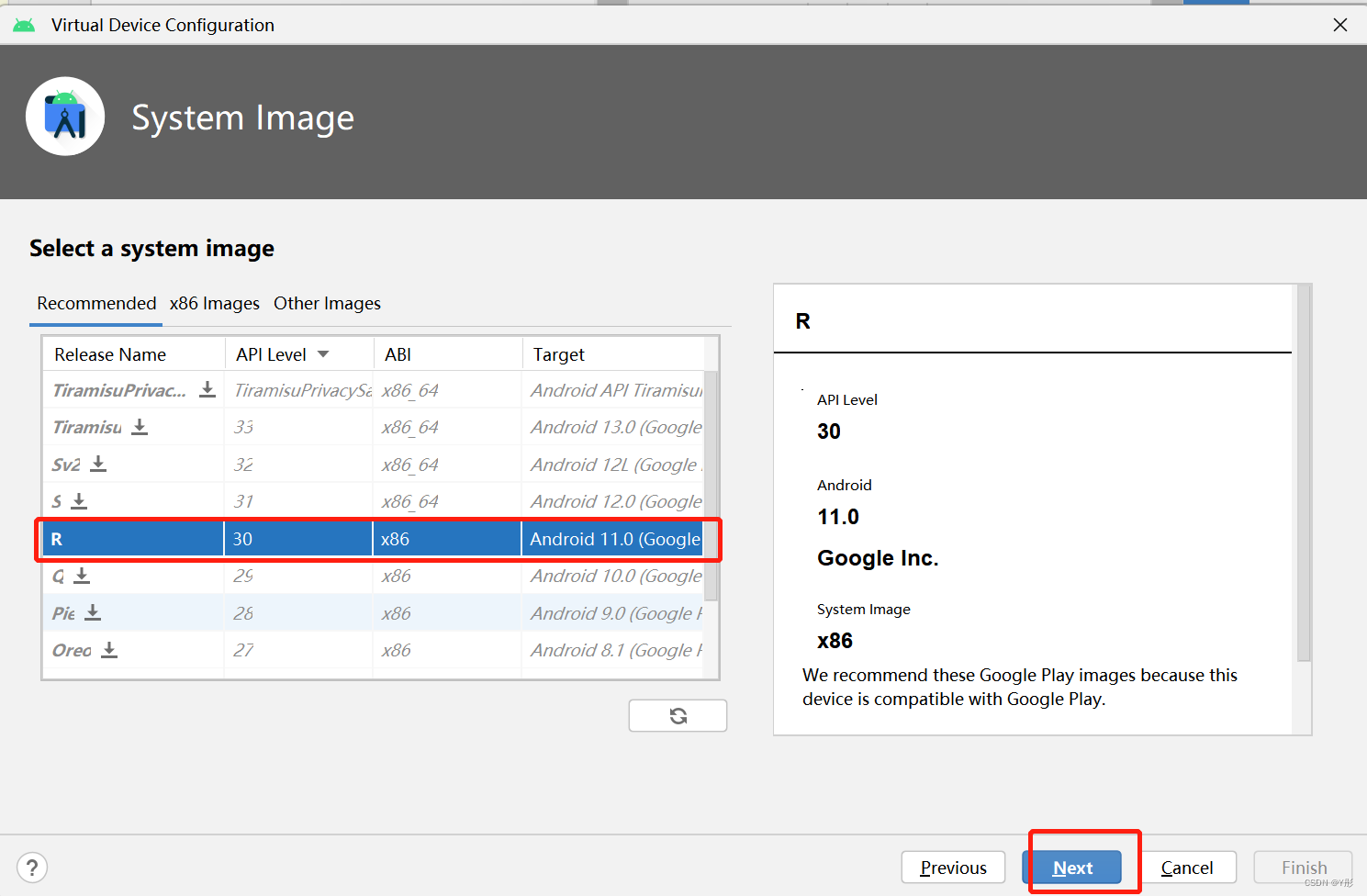Select the Recommended tab
This screenshot has height=896, width=1367.
coord(95,303)
